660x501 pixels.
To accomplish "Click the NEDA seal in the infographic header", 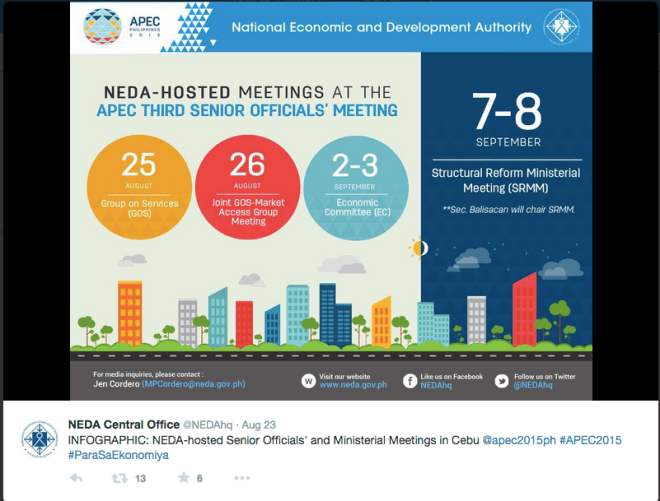I will pyautogui.click(x=561, y=26).
